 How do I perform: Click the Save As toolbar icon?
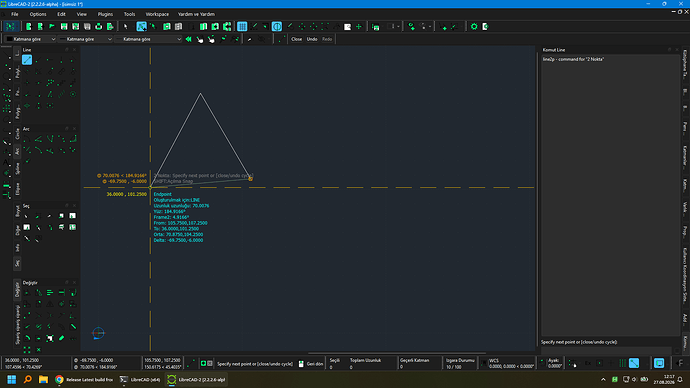click(75, 26)
